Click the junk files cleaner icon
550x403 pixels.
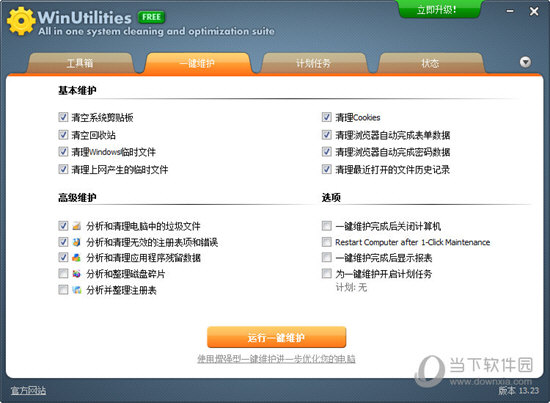pos(76,226)
